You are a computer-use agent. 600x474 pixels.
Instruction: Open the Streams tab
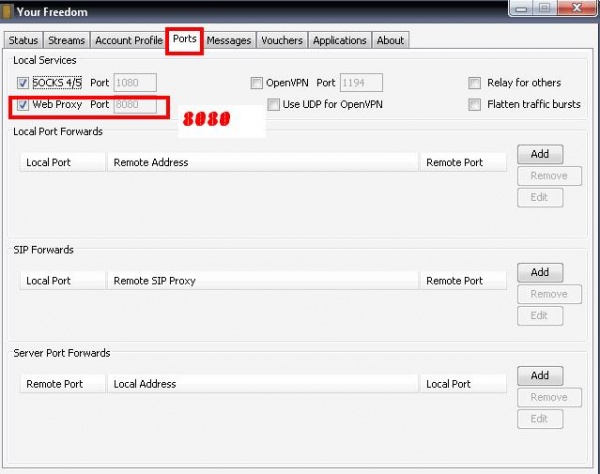[x=67, y=40]
